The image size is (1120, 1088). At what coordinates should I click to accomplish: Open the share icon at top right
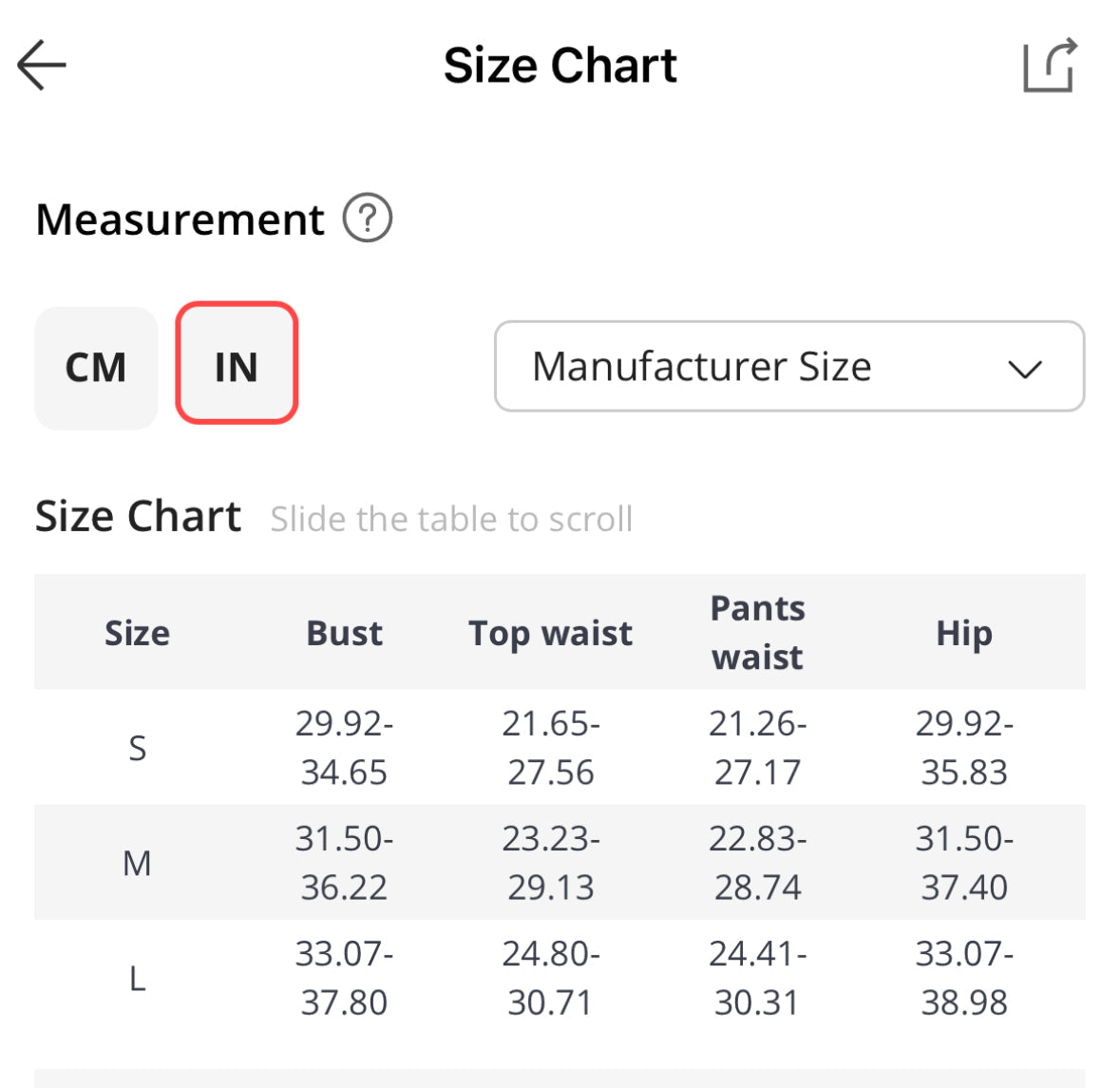(x=1050, y=66)
